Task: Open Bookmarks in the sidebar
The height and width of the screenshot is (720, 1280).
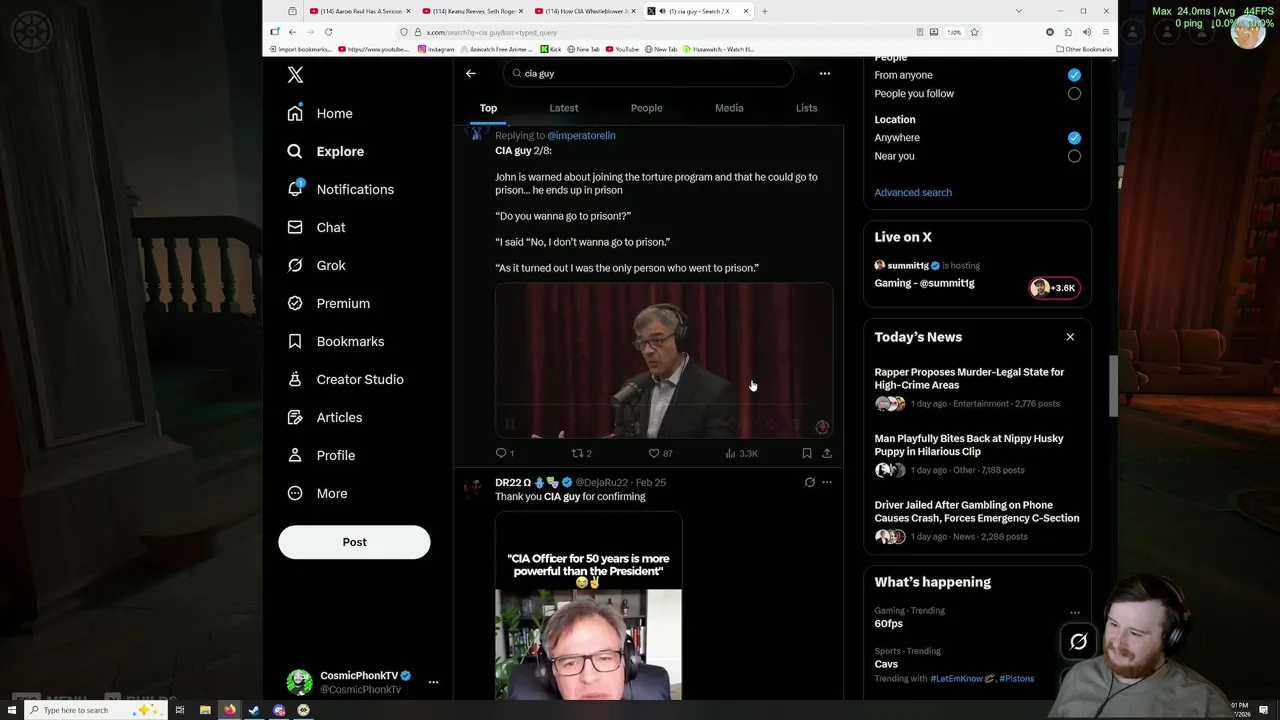Action: pos(335,342)
